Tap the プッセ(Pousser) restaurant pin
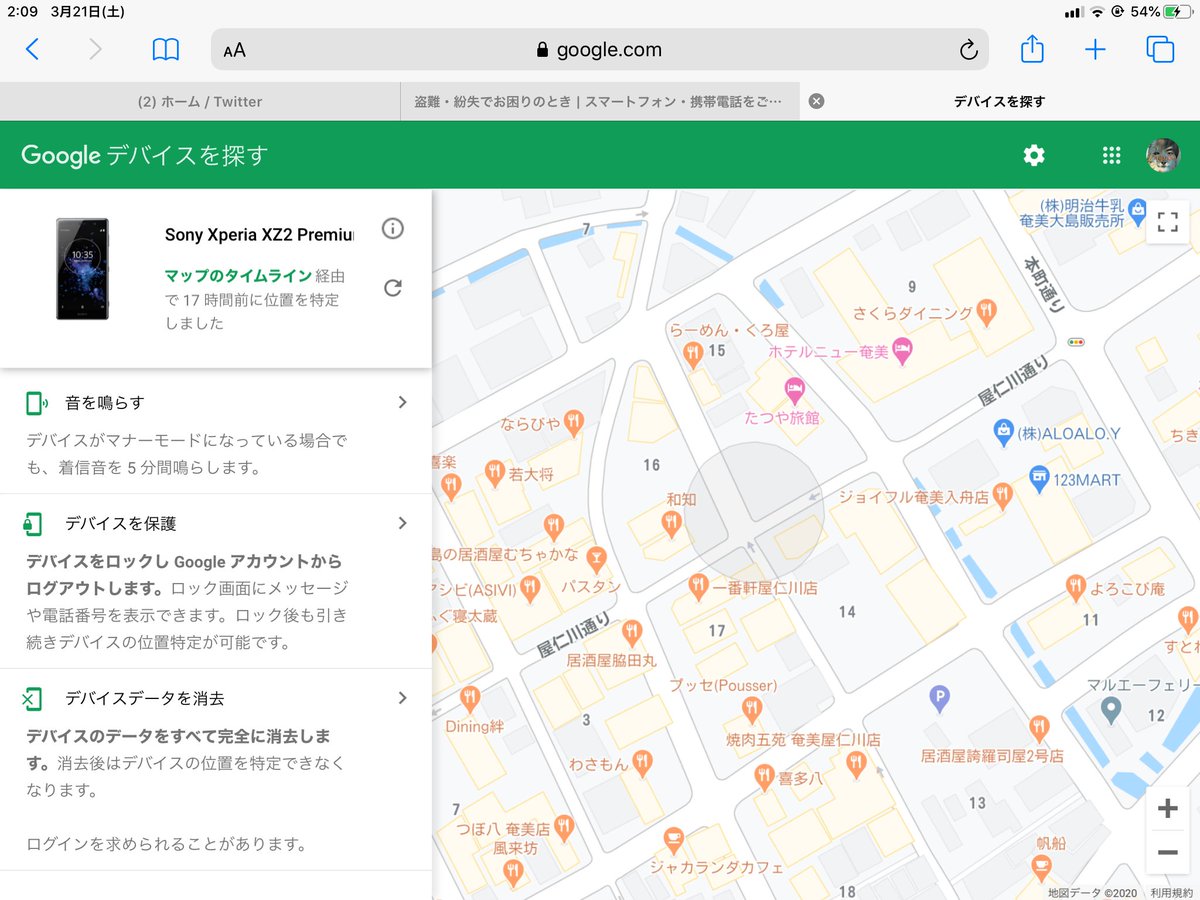The width and height of the screenshot is (1200, 900). (x=752, y=710)
